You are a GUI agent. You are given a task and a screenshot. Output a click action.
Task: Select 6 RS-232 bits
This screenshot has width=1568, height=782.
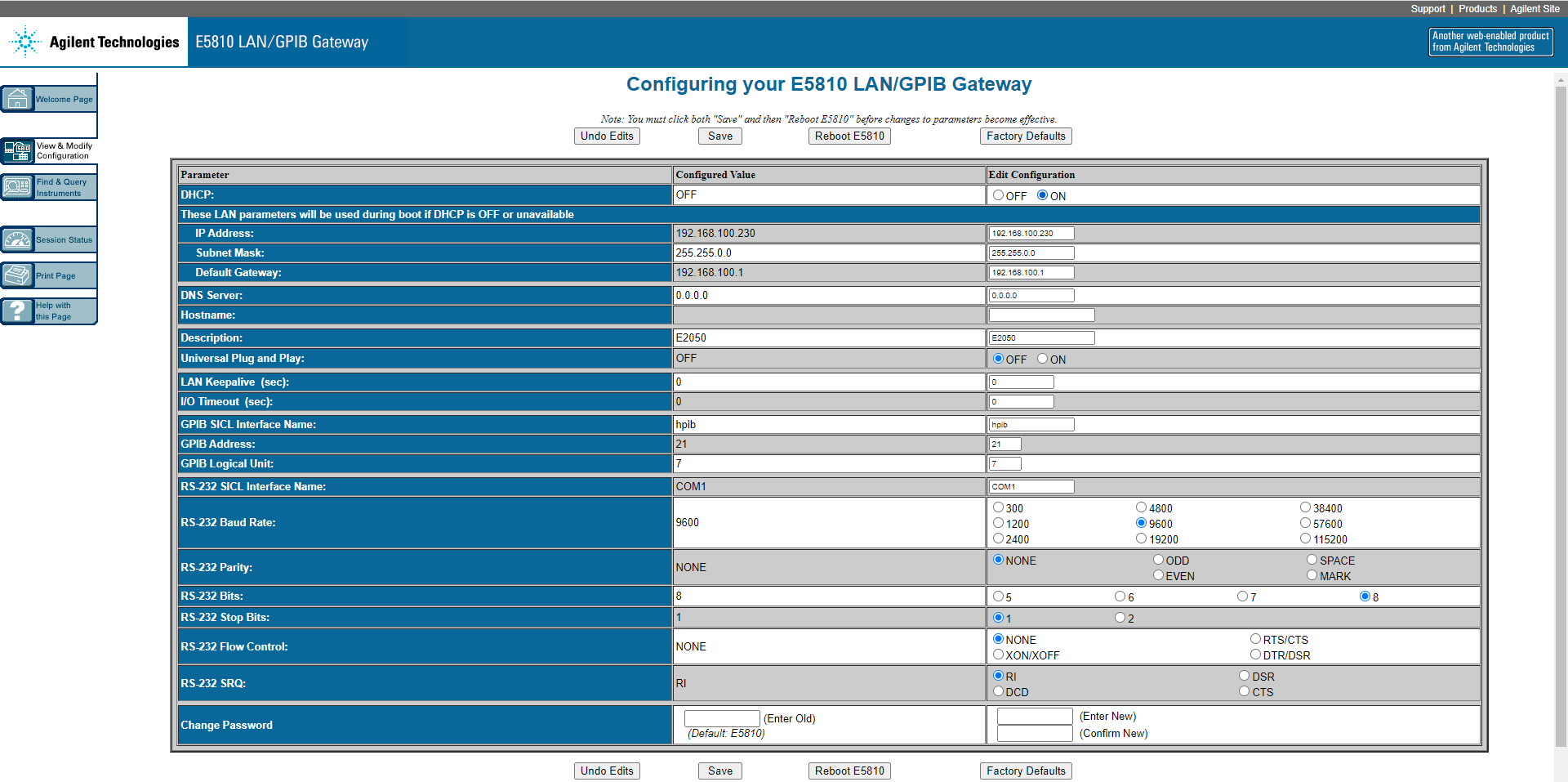[x=1120, y=597]
